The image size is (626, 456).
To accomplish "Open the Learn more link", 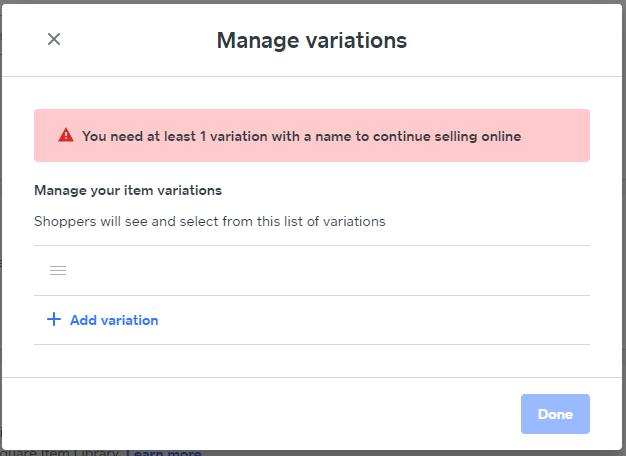I will (163, 453).
